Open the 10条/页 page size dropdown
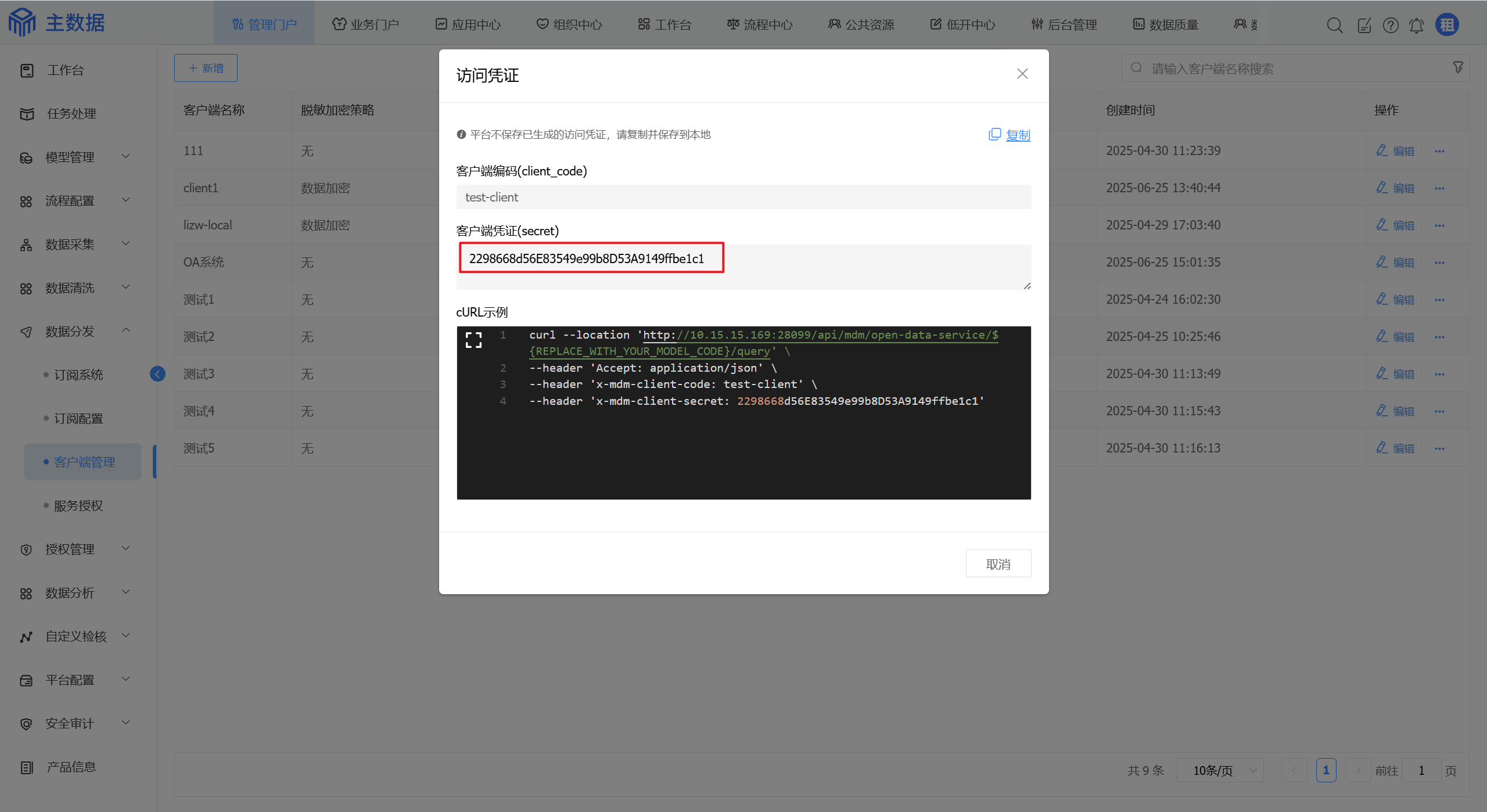 click(x=1220, y=770)
